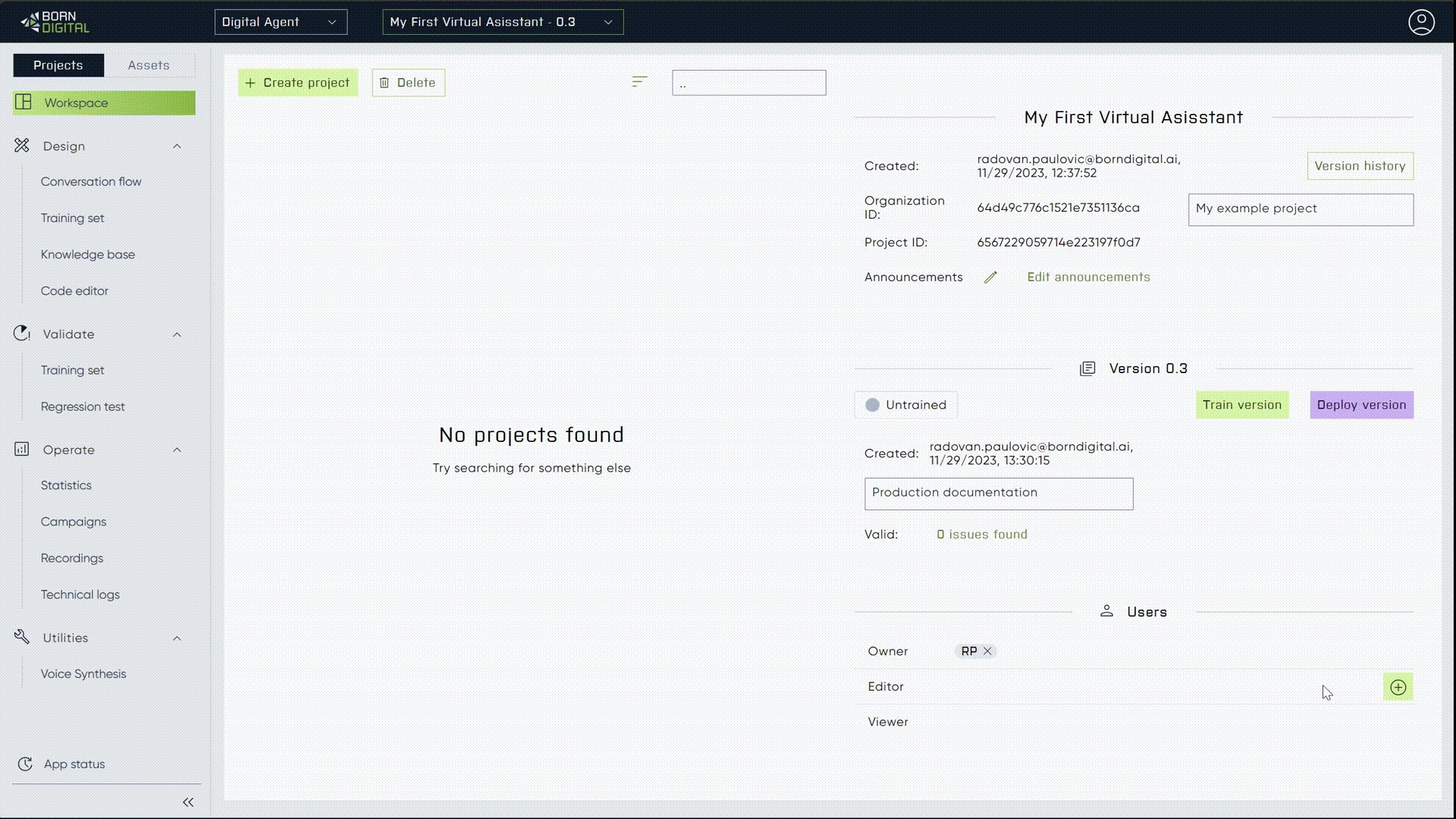
Task: Click the add editor plus icon
Action: tap(1398, 687)
